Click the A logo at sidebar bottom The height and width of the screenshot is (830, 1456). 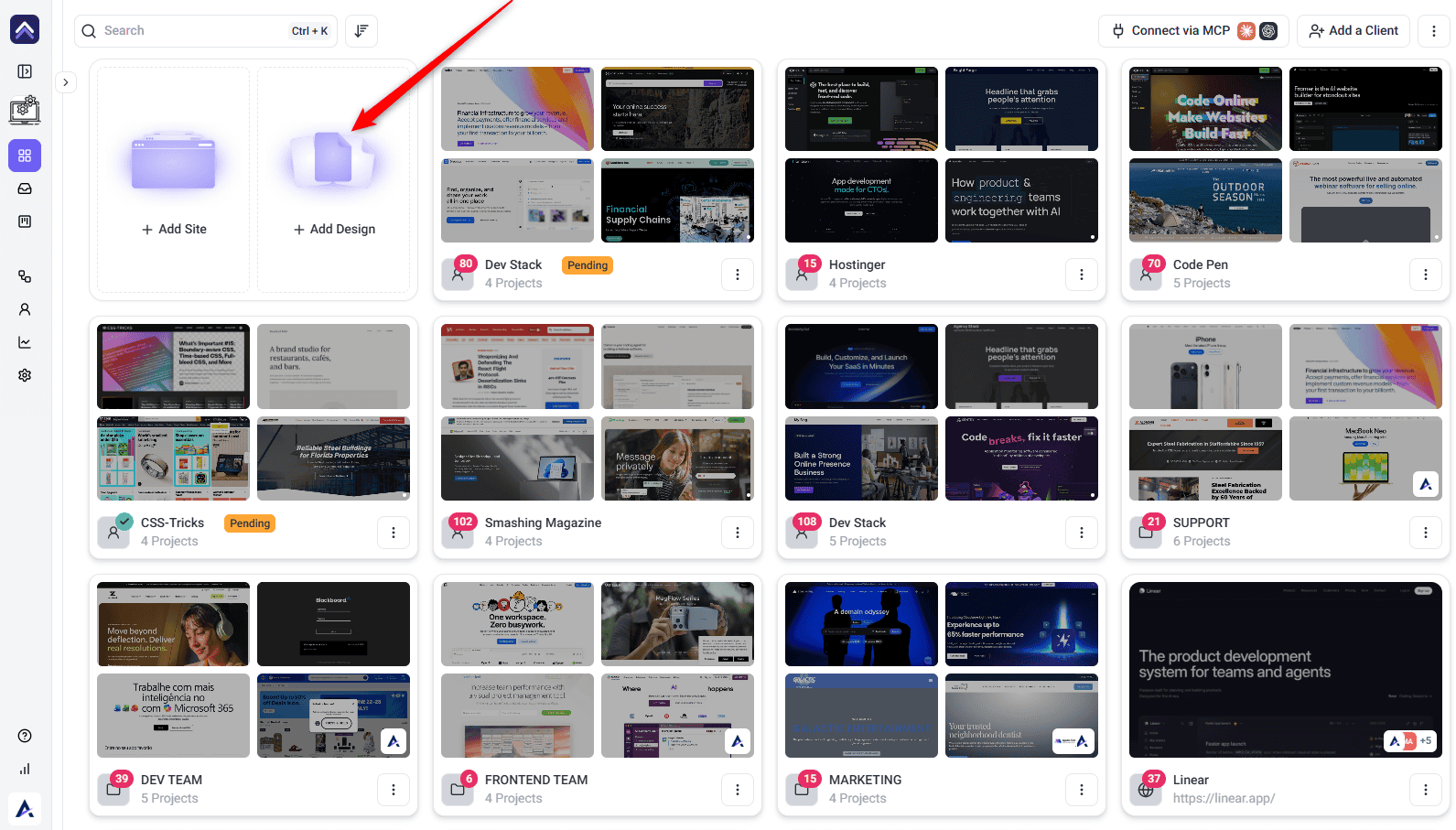(25, 809)
